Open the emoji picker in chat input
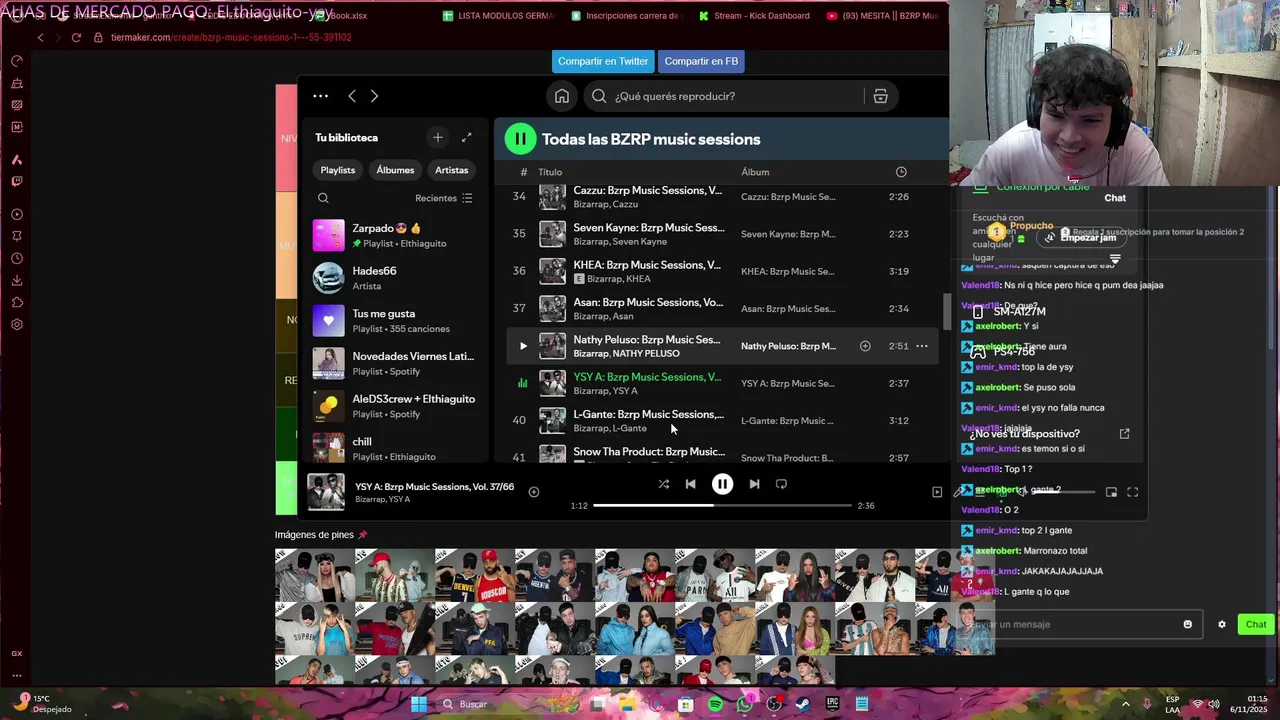Image resolution: width=1280 pixels, height=720 pixels. (x=1187, y=624)
